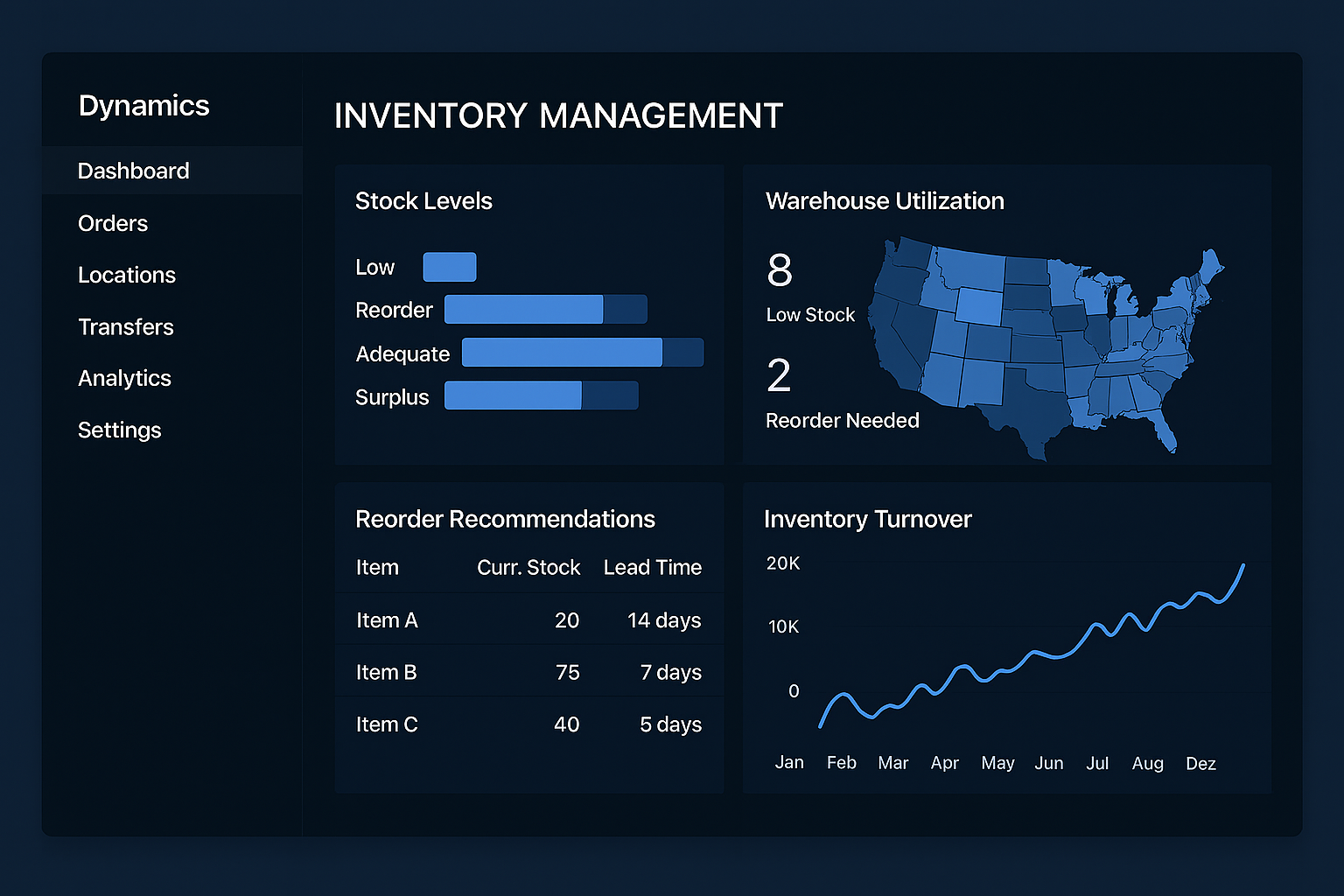Image resolution: width=1344 pixels, height=896 pixels.
Task: Select Item C's lead time value
Action: tap(669, 724)
